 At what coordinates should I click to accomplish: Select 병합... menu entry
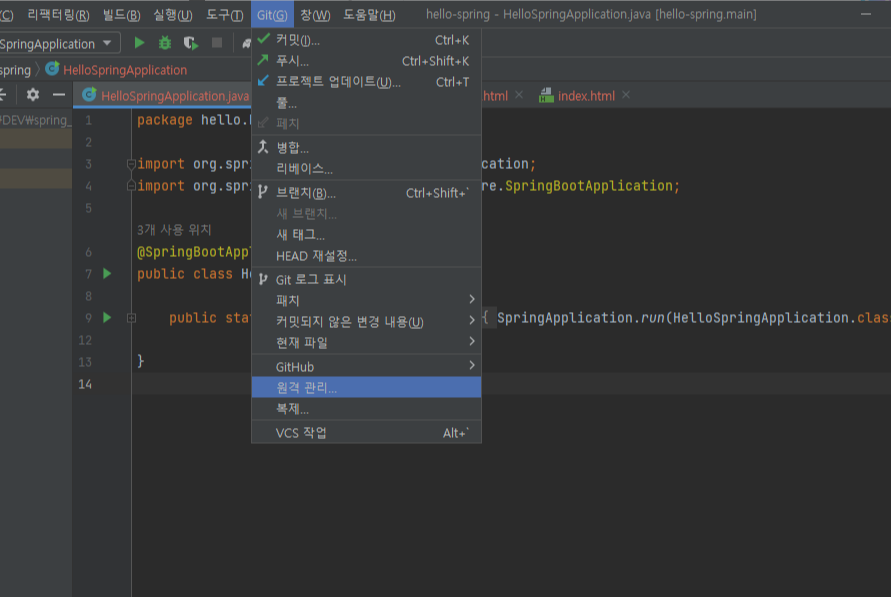tap(367, 148)
